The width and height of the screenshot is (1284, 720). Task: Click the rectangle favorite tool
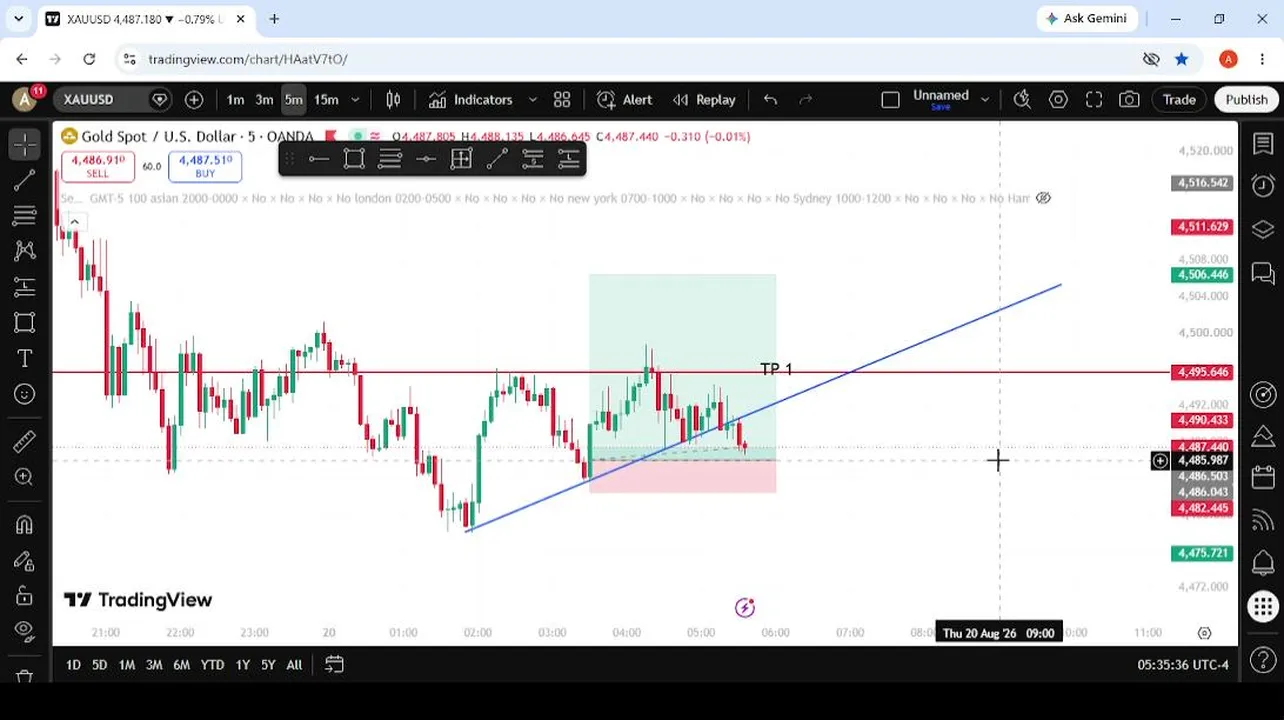[x=354, y=159]
